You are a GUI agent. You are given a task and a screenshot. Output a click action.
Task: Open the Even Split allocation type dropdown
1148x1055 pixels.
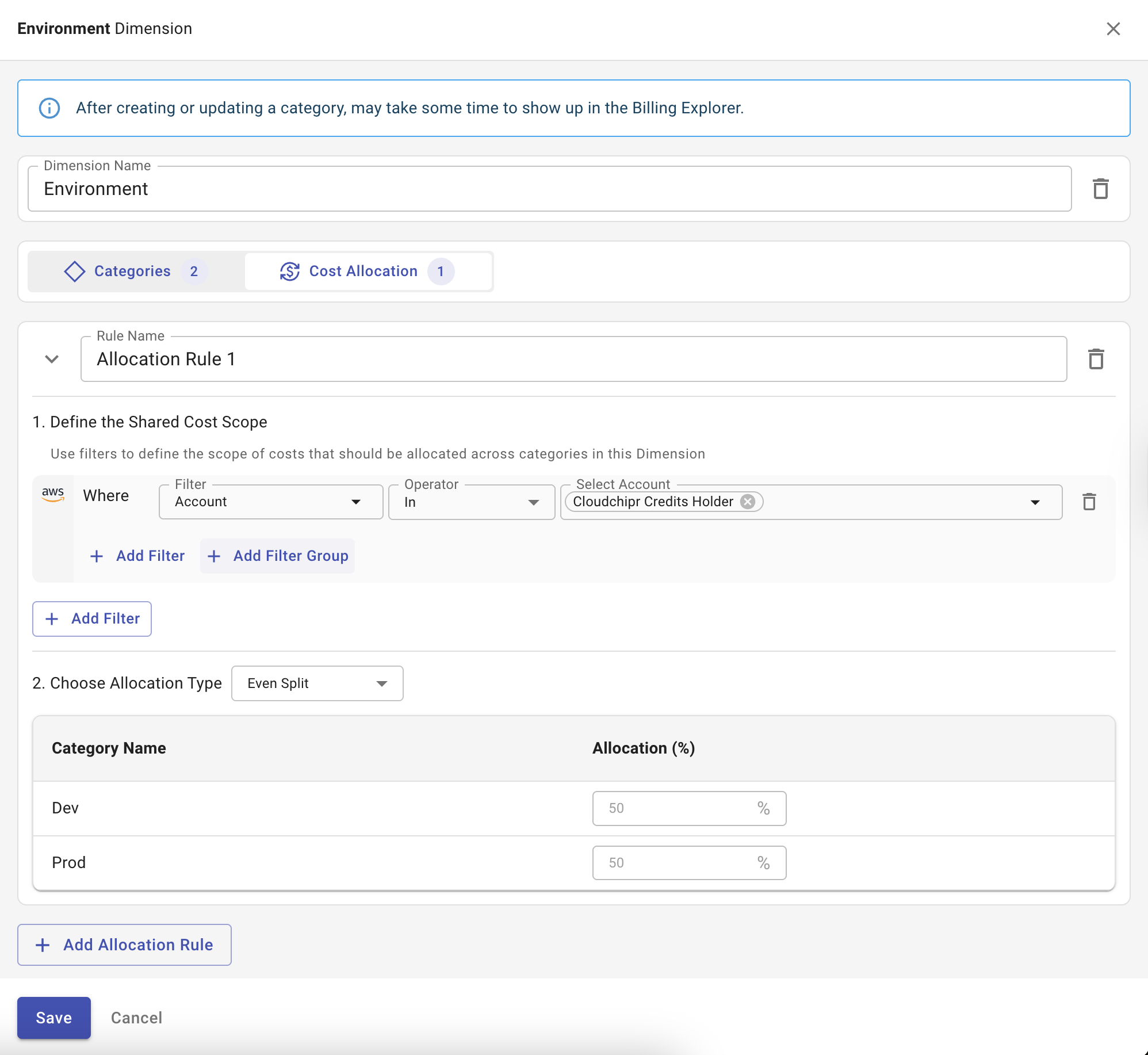[317, 683]
